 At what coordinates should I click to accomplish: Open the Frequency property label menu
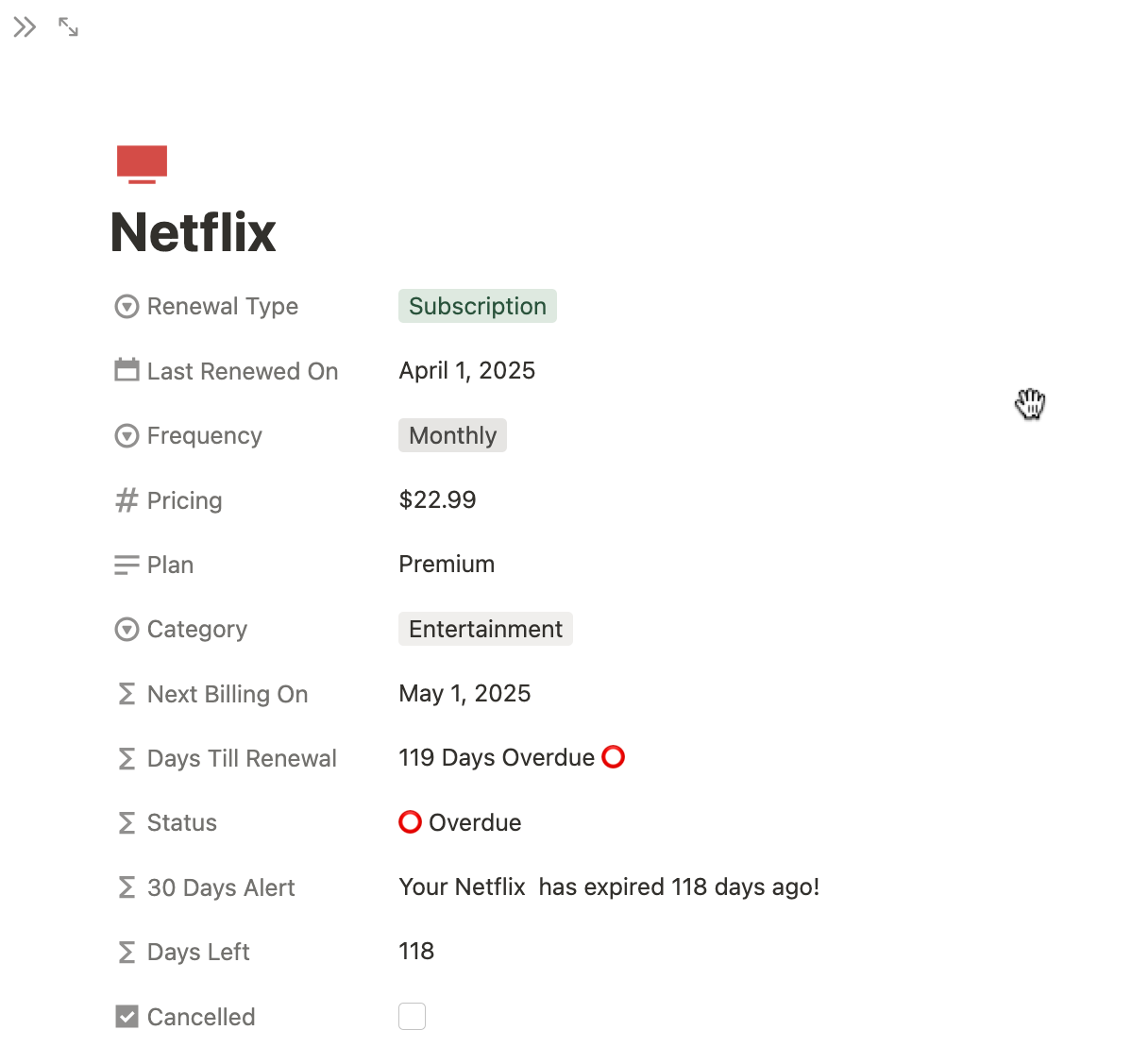[204, 435]
